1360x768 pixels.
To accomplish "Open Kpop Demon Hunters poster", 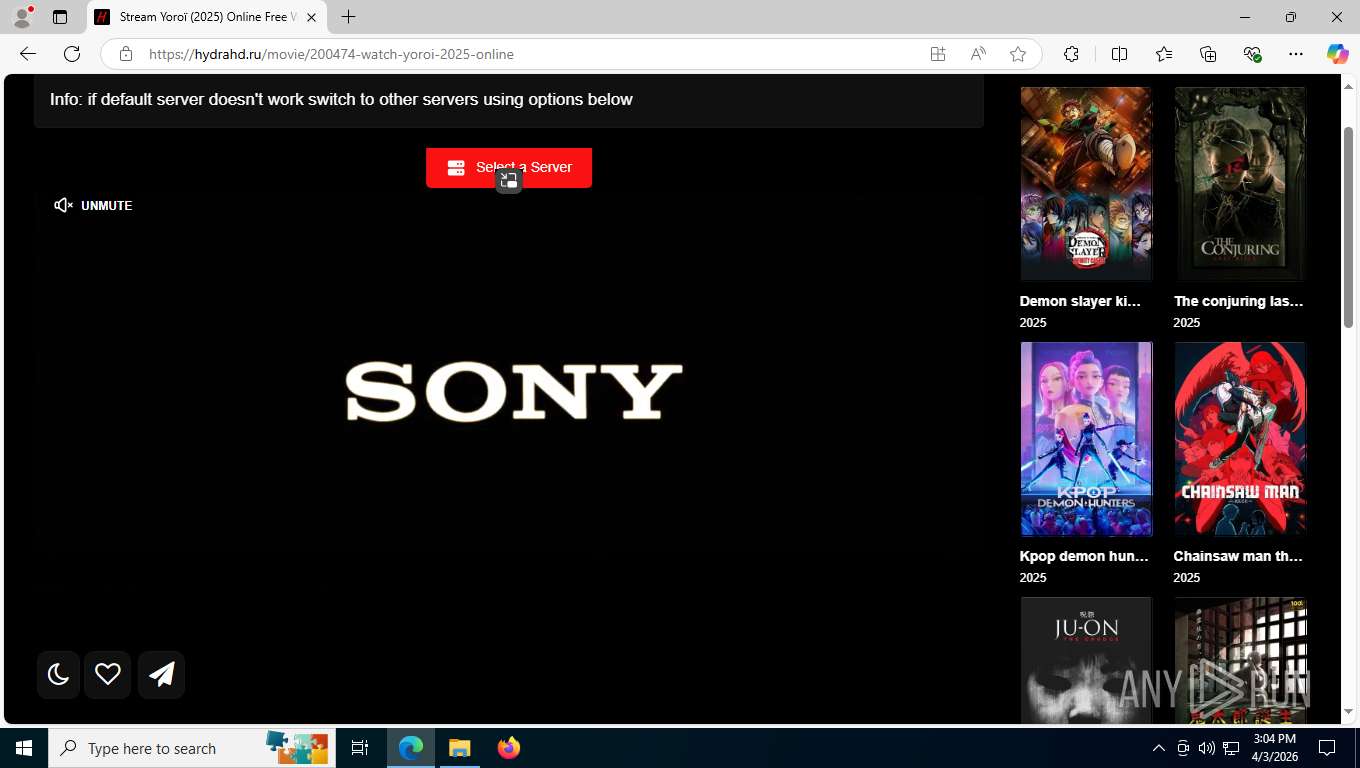I will (1086, 439).
